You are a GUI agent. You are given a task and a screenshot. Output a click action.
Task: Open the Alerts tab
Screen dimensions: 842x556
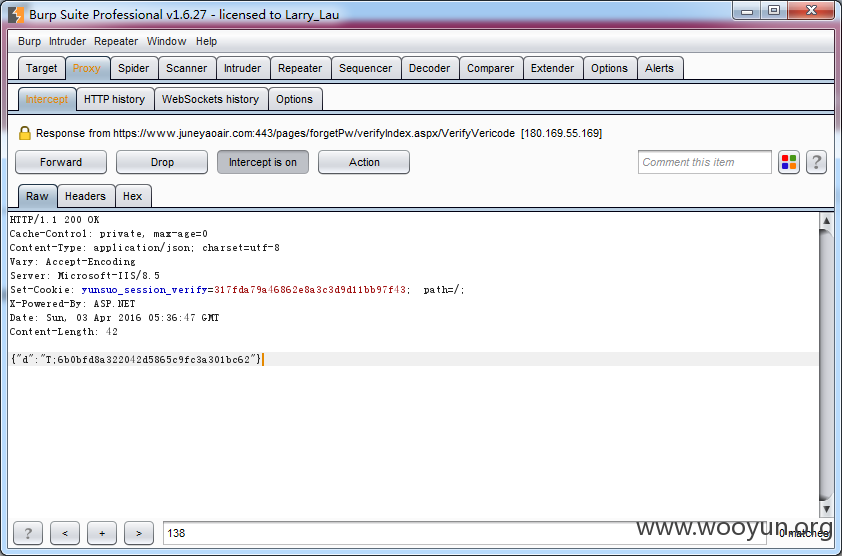(x=659, y=68)
